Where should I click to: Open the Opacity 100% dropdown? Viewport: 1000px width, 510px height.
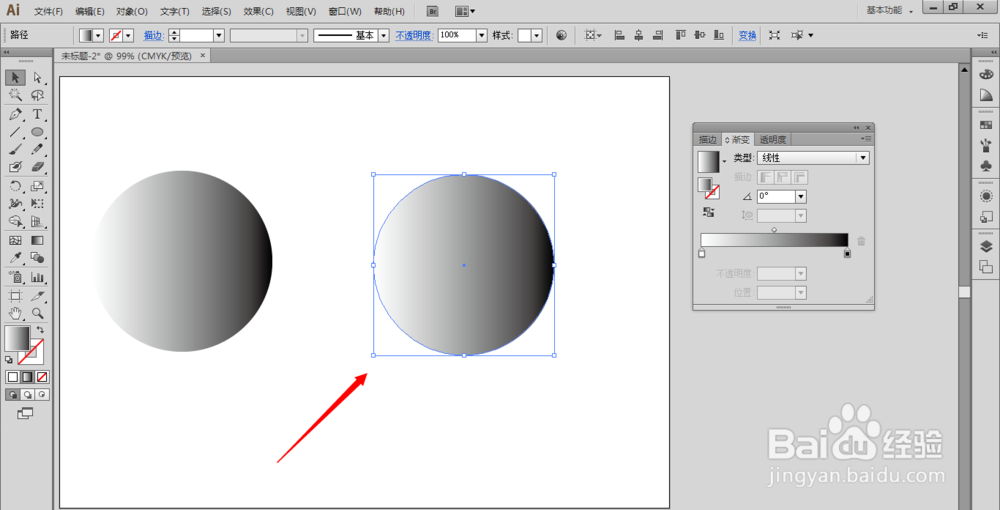pyautogui.click(x=482, y=36)
